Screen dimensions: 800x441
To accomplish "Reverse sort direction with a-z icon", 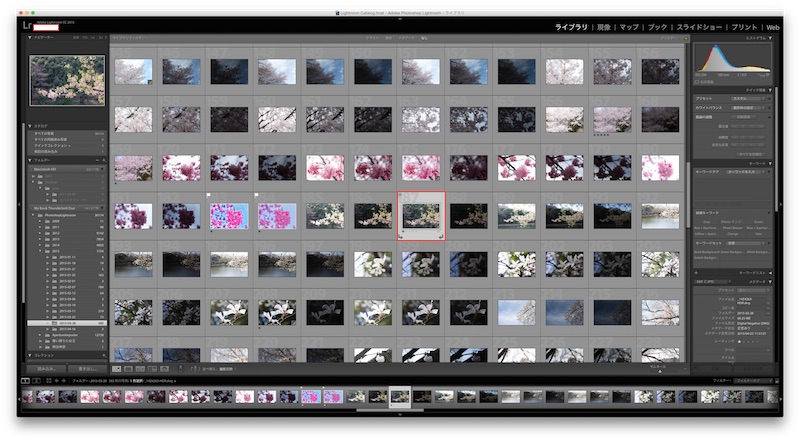I will tap(194, 369).
